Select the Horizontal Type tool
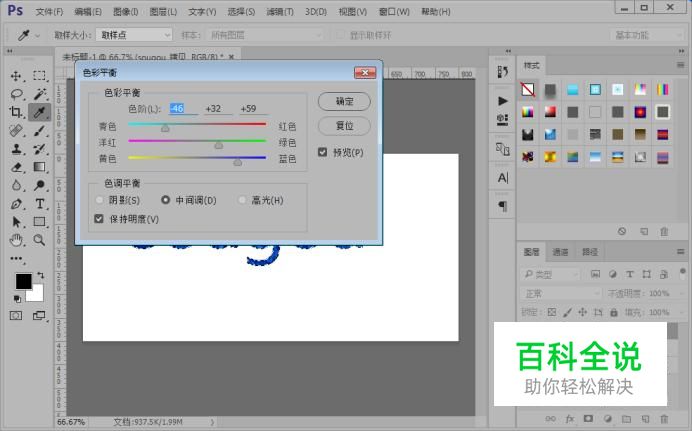This screenshot has width=692, height=431. (x=39, y=204)
